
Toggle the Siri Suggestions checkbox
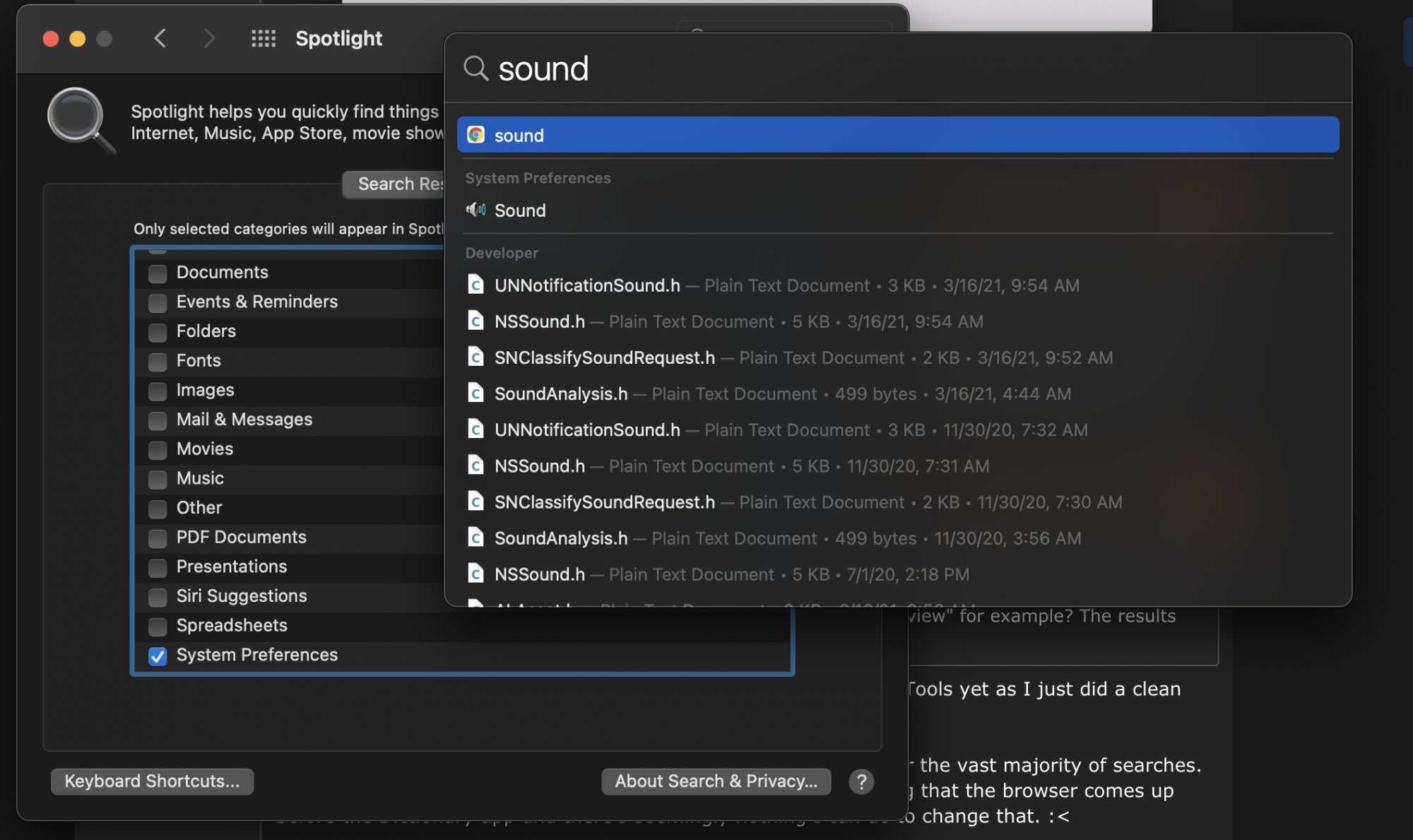tap(158, 597)
